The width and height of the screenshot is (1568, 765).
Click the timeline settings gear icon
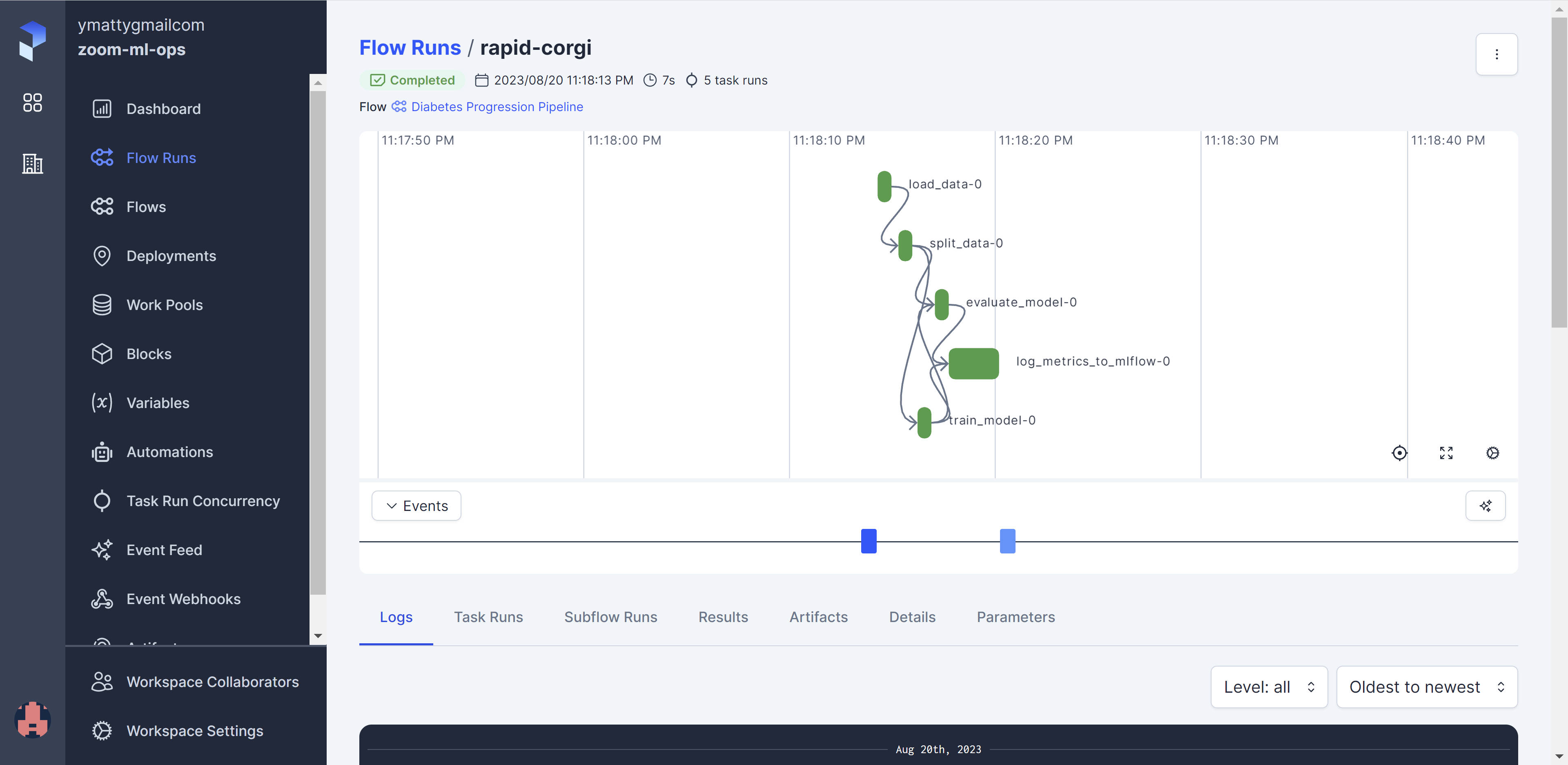tap(1493, 453)
